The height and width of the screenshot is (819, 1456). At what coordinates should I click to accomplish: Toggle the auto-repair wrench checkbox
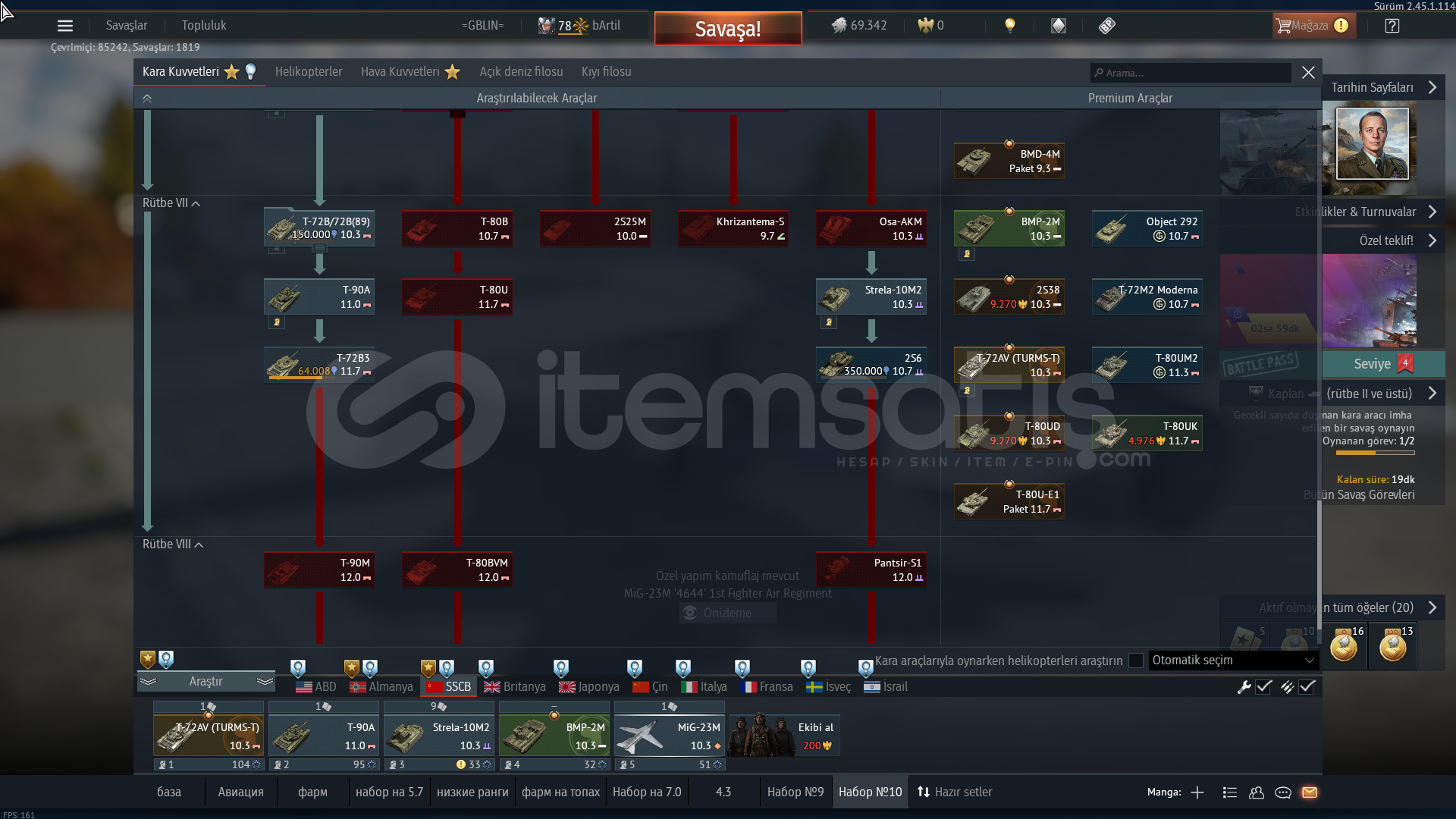[1263, 687]
